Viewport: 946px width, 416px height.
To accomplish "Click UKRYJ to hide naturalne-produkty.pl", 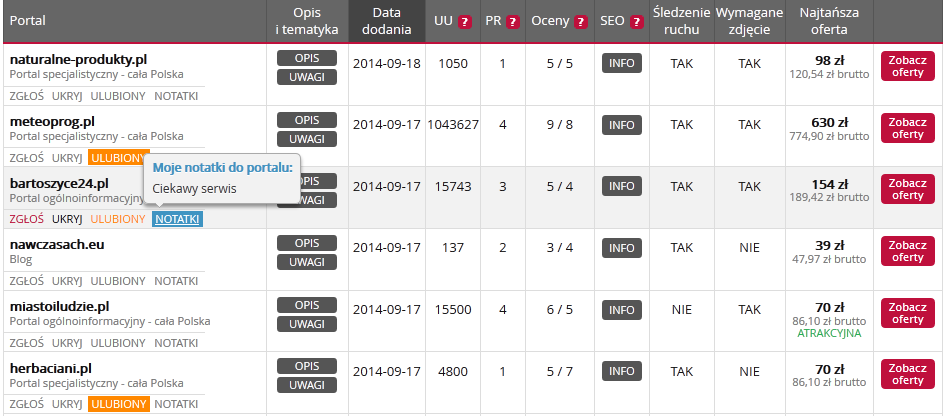I will click(67, 96).
